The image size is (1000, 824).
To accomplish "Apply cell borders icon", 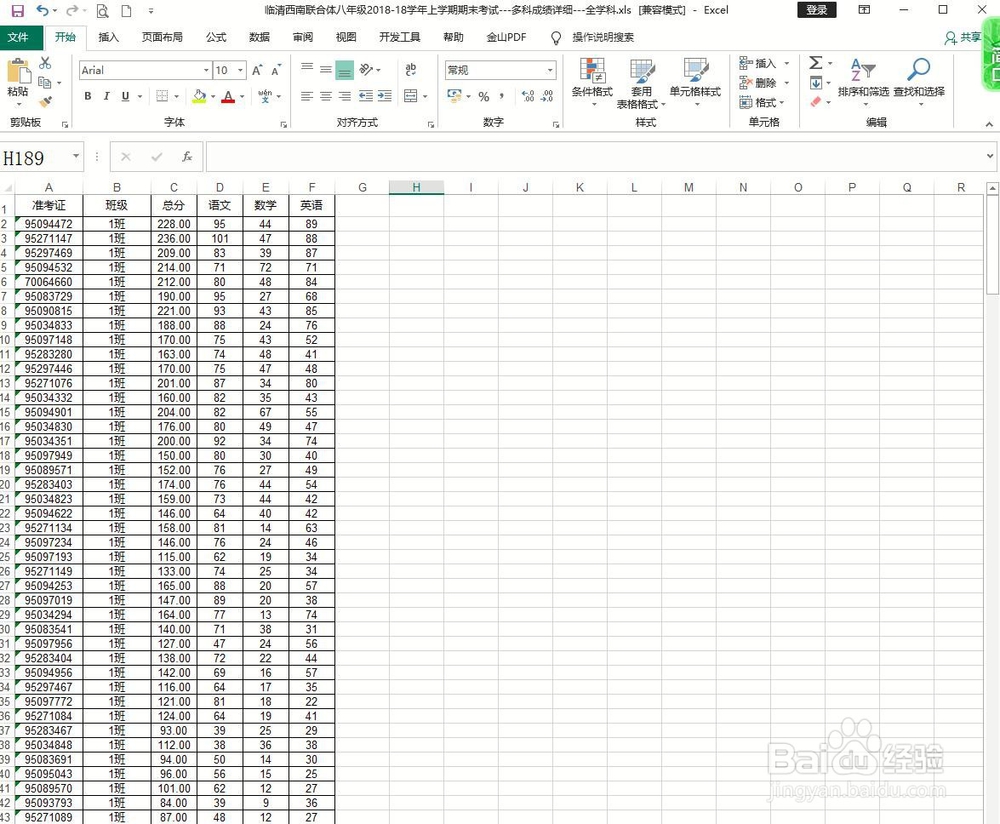I will 162,96.
